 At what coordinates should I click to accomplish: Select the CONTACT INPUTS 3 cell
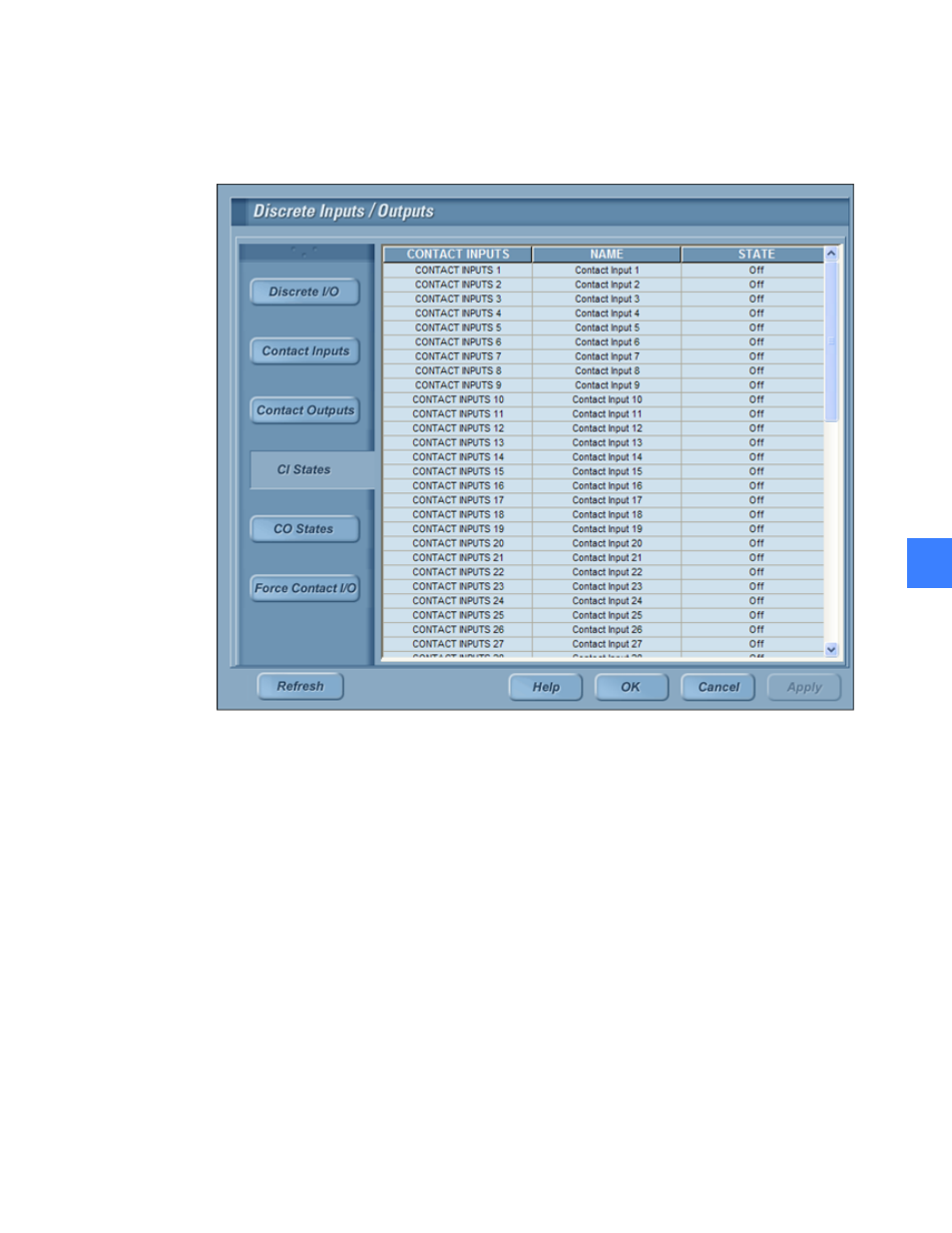pos(458,300)
